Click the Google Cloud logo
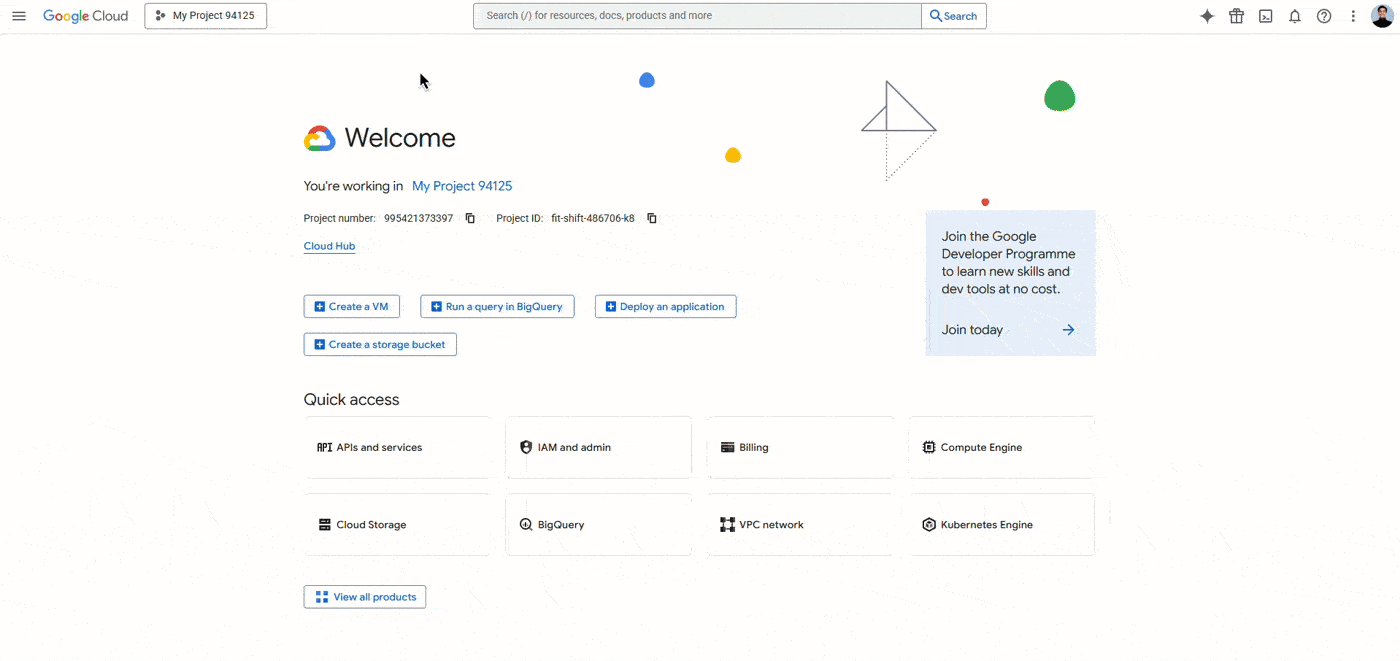Screen dimensions: 1400x661 [85, 15]
